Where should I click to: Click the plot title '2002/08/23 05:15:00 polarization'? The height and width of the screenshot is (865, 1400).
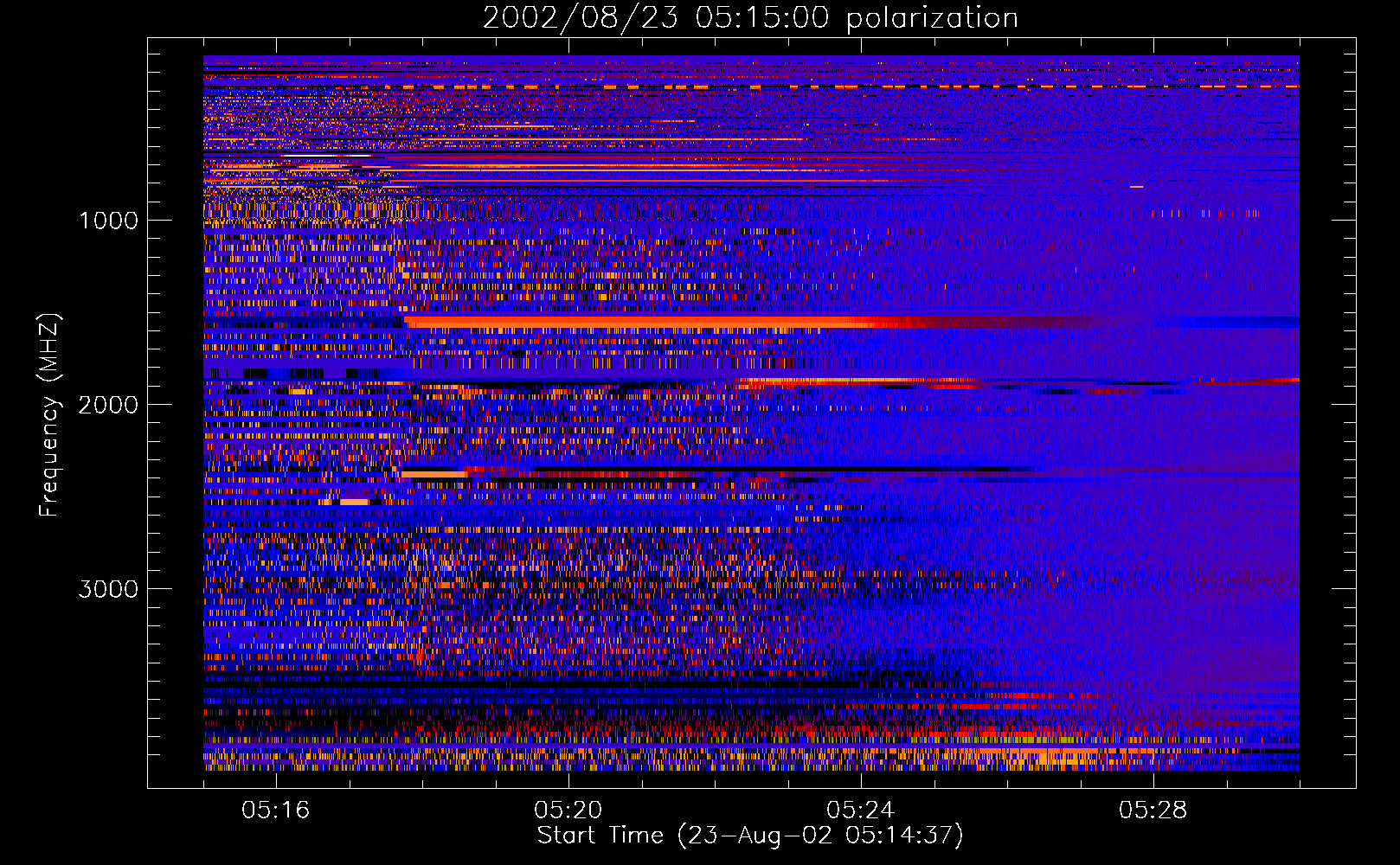point(750,18)
